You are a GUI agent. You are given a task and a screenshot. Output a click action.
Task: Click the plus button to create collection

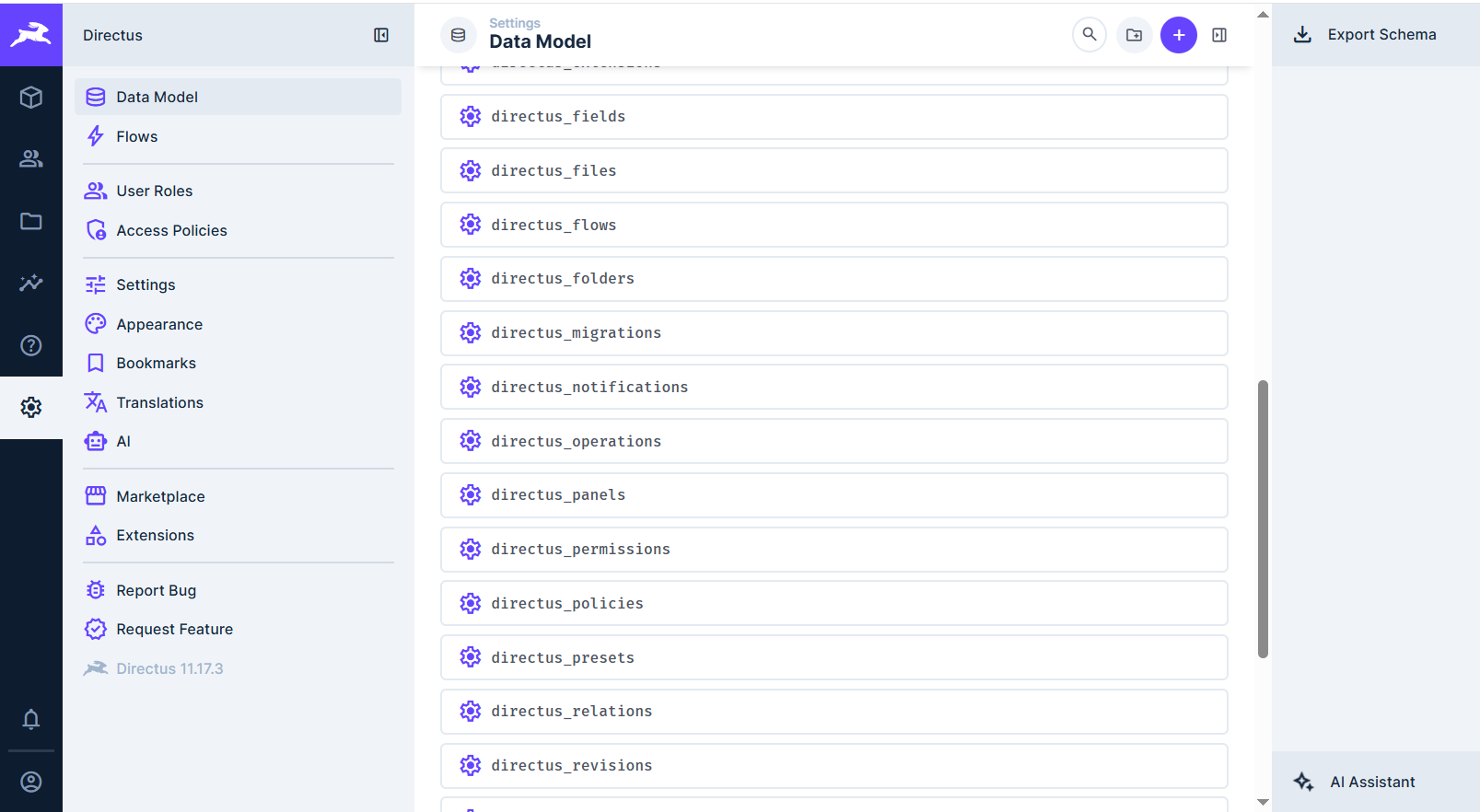[x=1178, y=35]
